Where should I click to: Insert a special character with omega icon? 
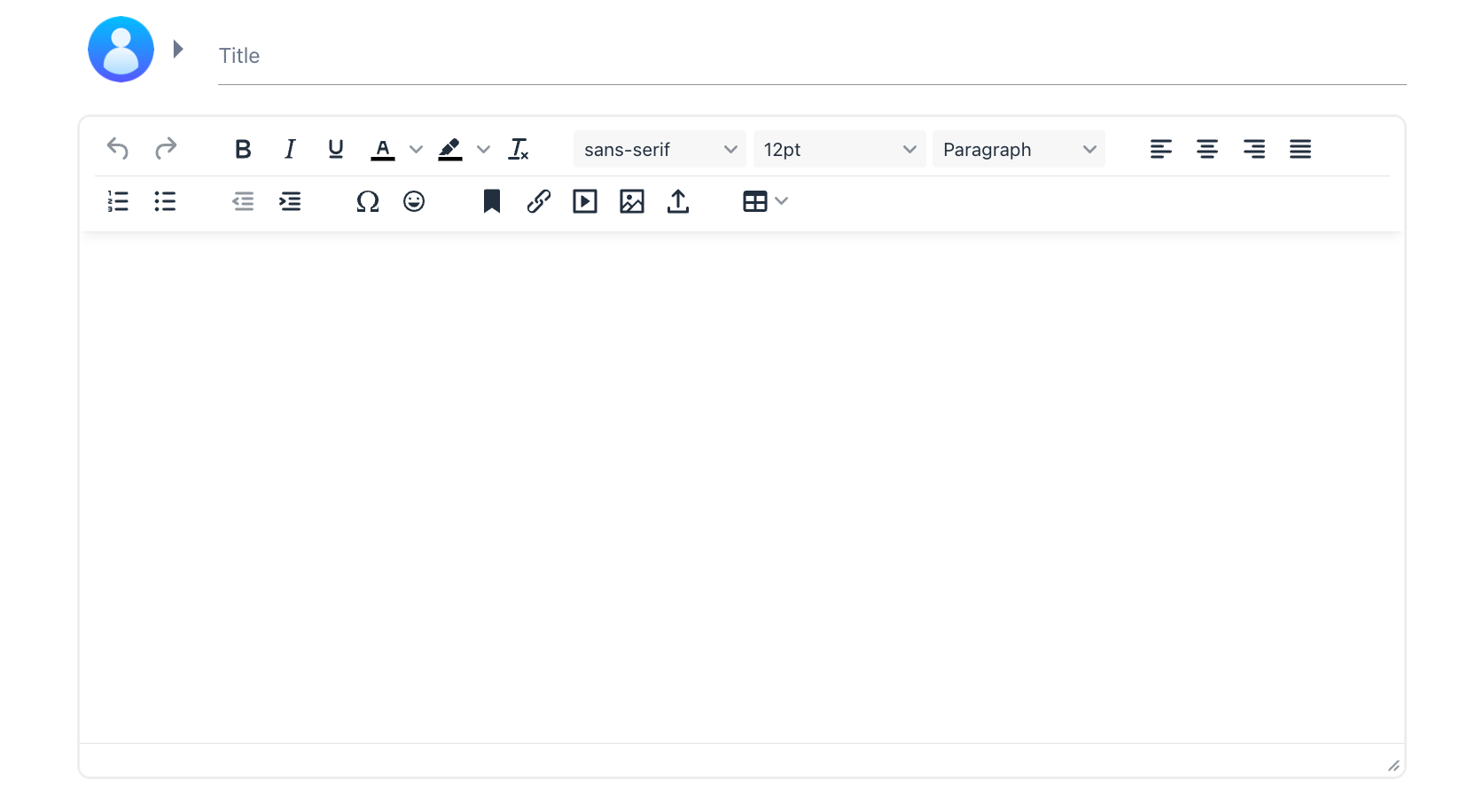[x=368, y=202]
